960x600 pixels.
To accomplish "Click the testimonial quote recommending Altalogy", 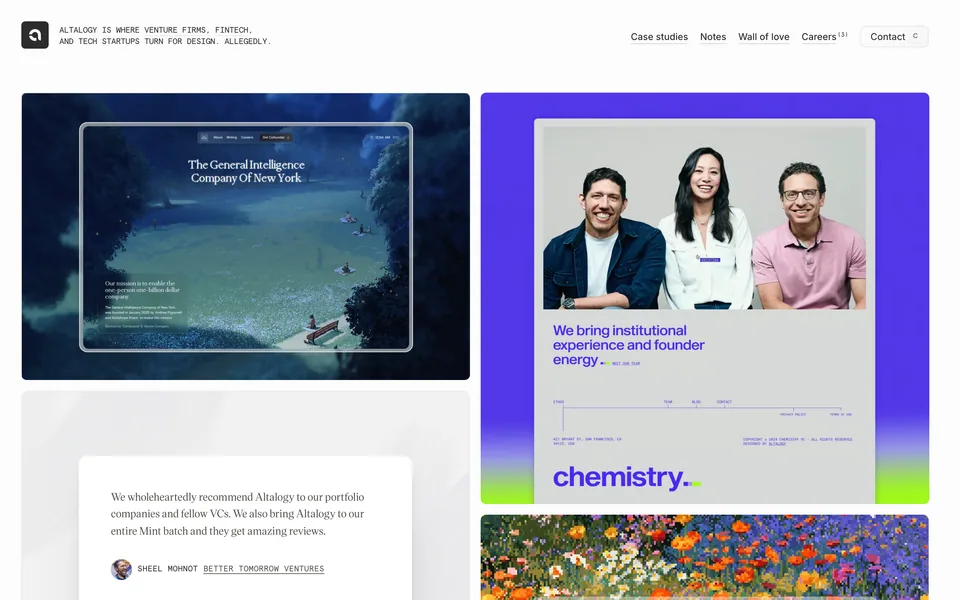I will point(238,514).
